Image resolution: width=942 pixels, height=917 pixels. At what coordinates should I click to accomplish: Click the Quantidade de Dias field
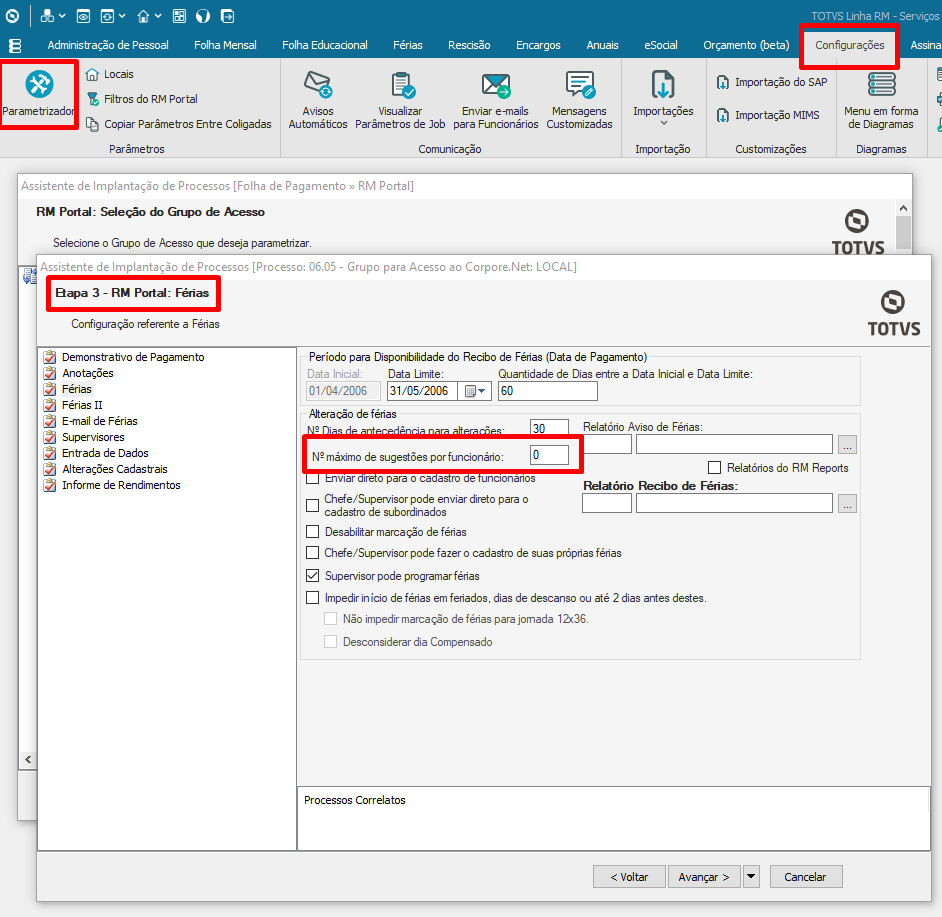pyautogui.click(x=548, y=391)
